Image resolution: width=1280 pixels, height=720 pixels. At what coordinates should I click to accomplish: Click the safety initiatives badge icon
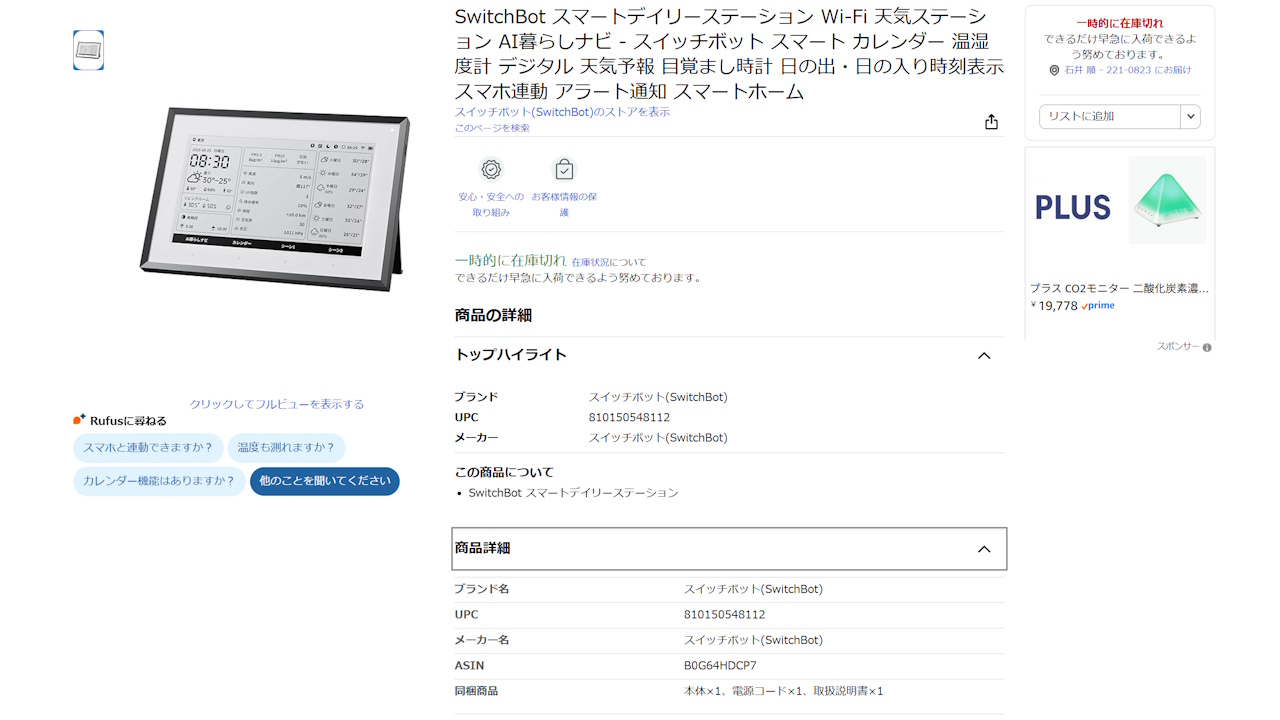(x=491, y=169)
